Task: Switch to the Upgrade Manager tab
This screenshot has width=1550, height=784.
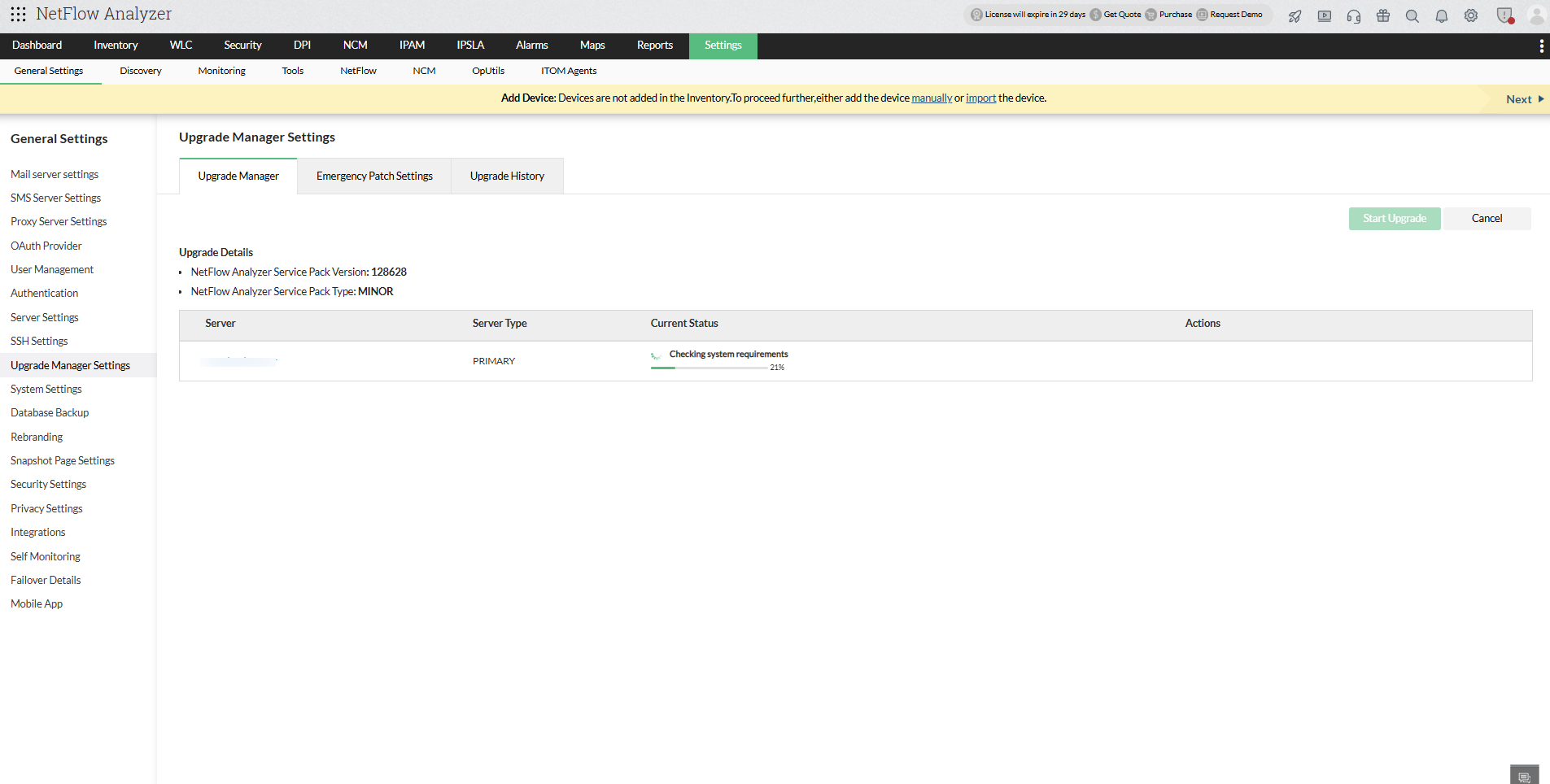Action: (238, 176)
